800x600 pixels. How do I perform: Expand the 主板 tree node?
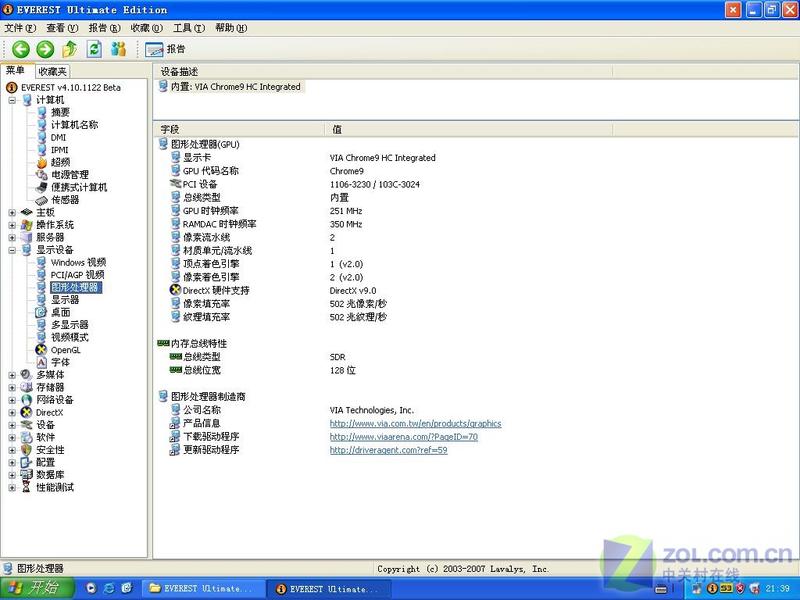pos(12,212)
